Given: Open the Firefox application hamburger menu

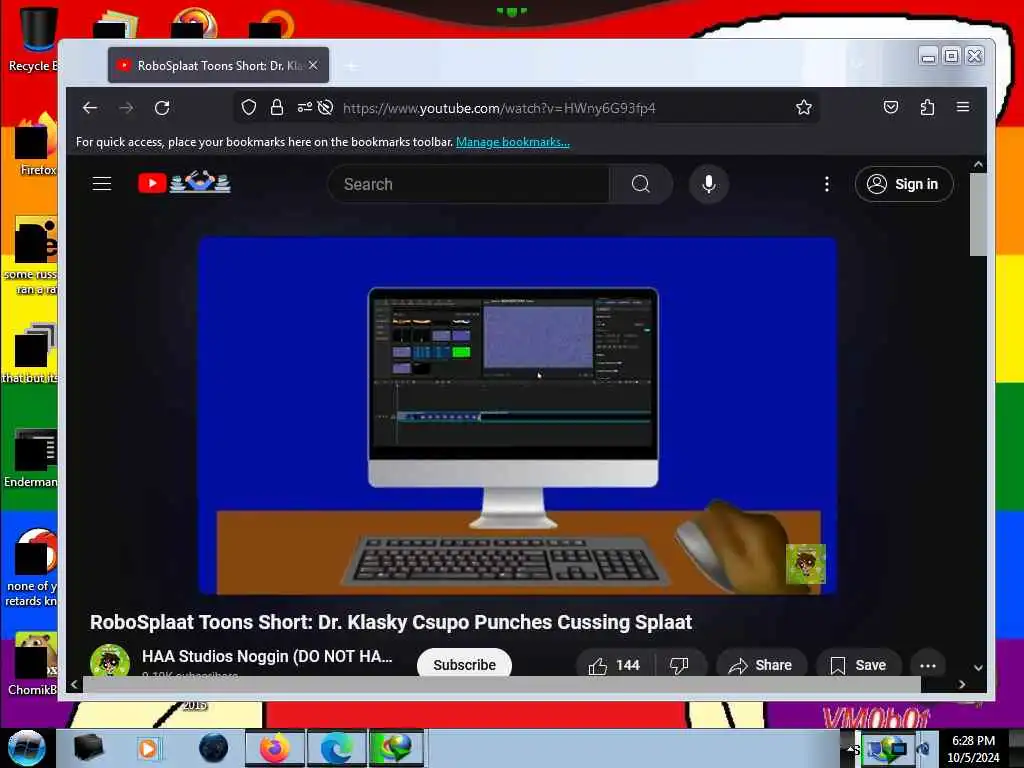Looking at the screenshot, I should point(963,107).
